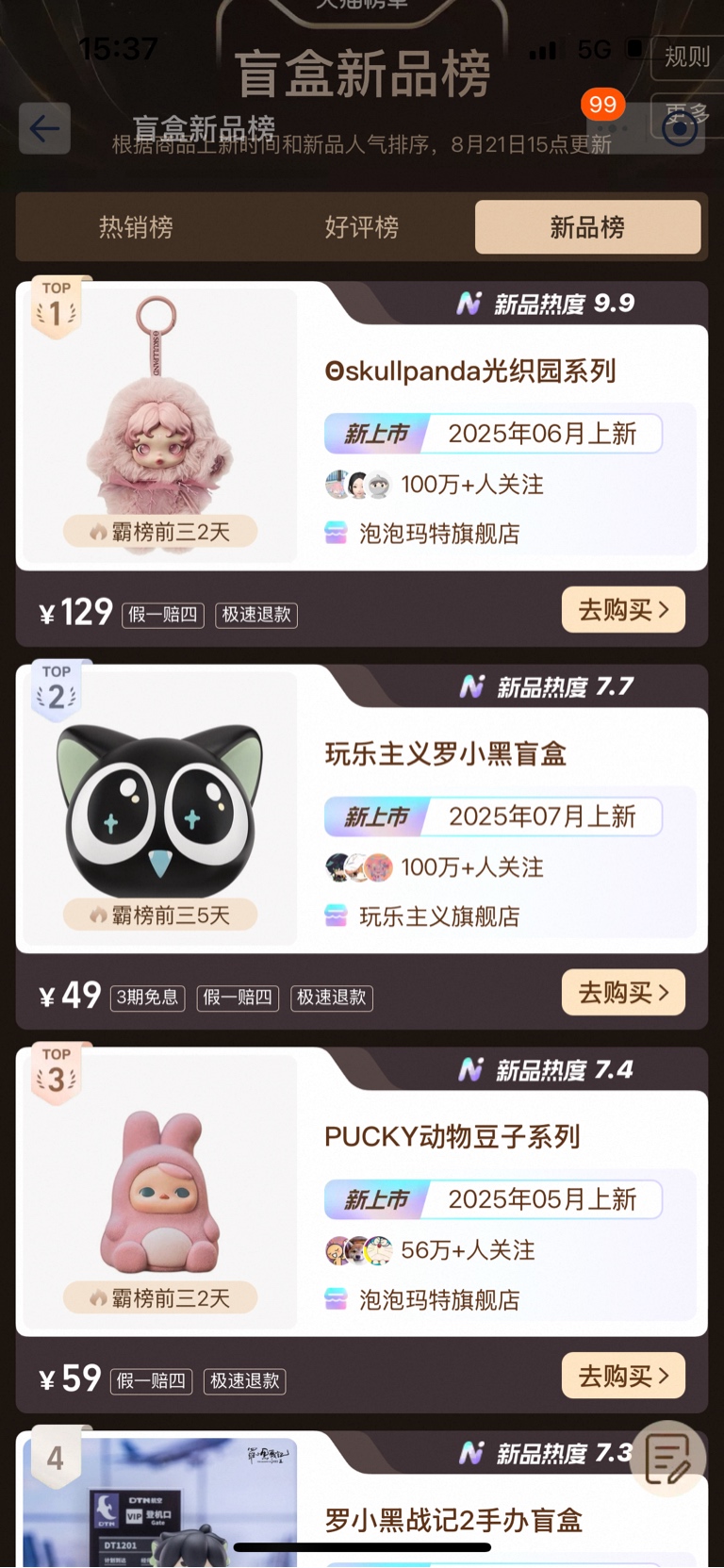This screenshot has height=1568, width=724.
Task: Tap the 99 notification badge
Action: [x=603, y=104]
